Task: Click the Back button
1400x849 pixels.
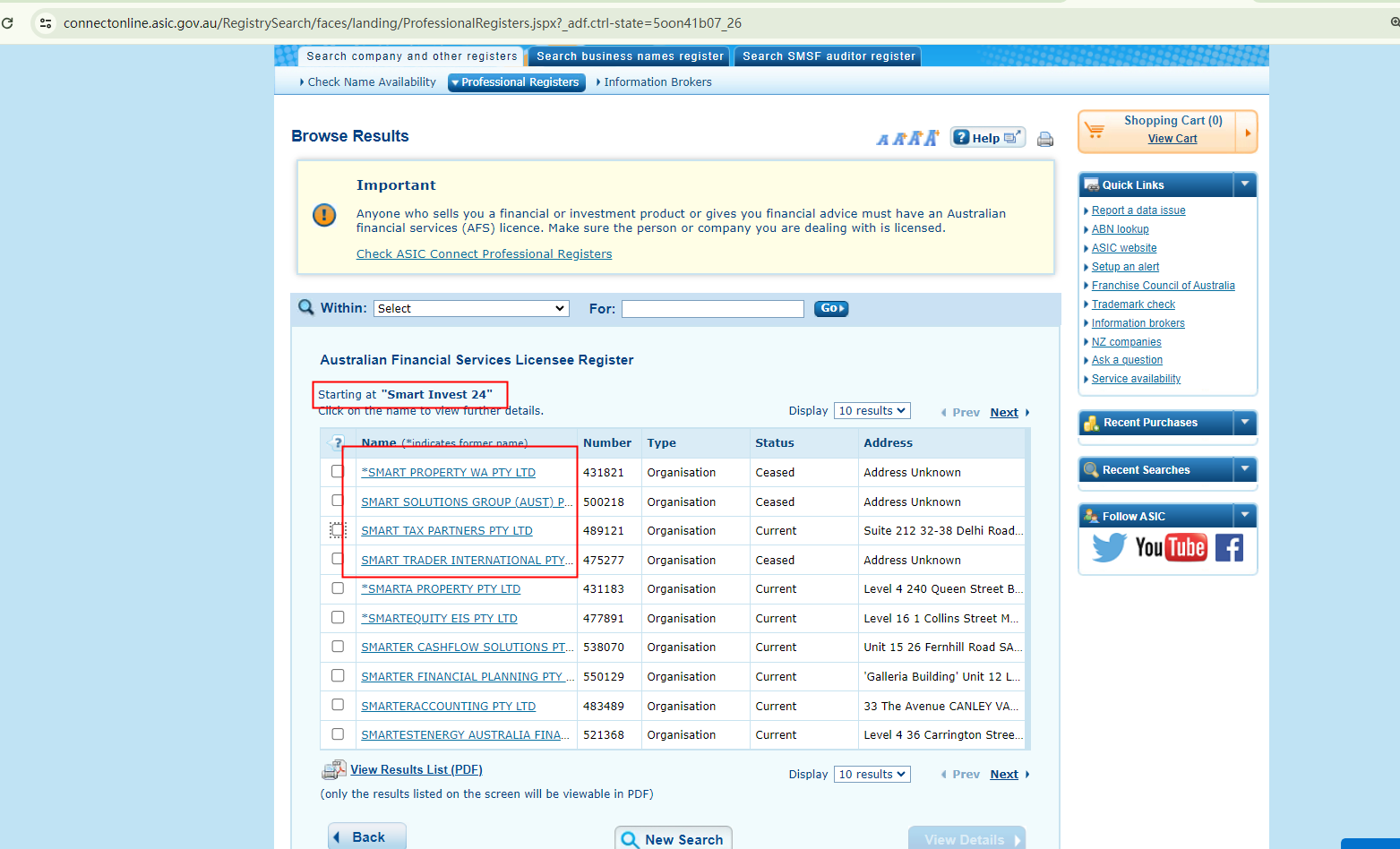Action: pyautogui.click(x=367, y=836)
